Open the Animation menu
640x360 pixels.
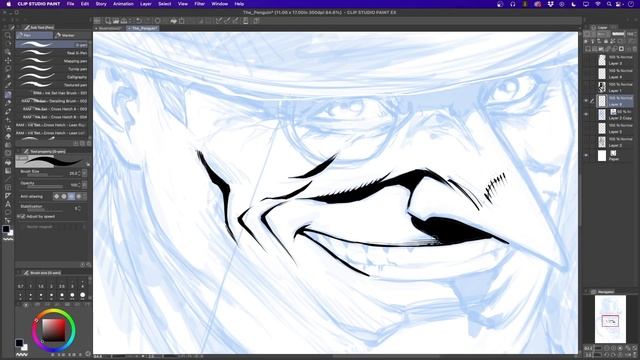tap(123, 4)
